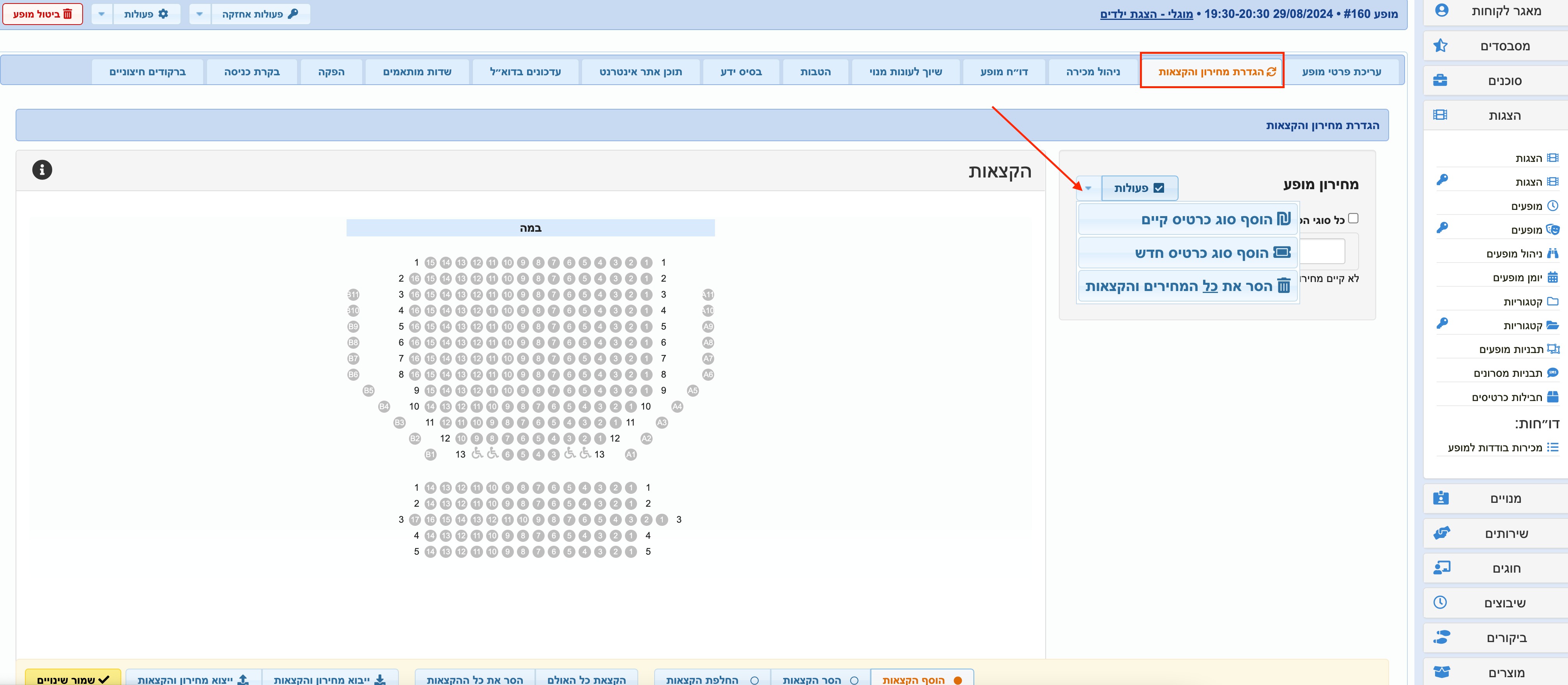Click the badge icon beside מנויים
This screenshot has width=1568, height=685.
[1441, 498]
